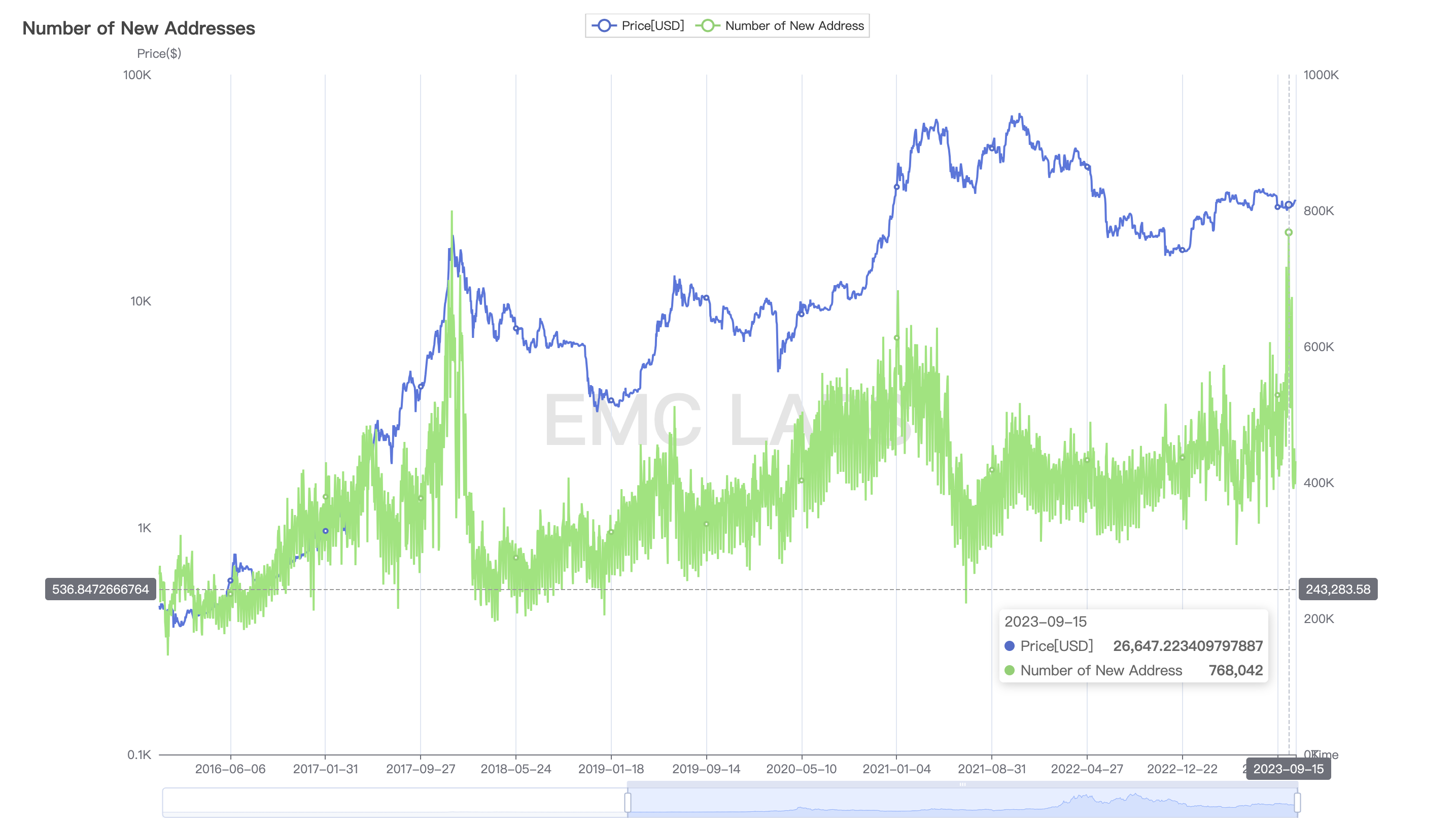
Task: Click the 2021-01-04 x-axis label
Action: point(896,769)
